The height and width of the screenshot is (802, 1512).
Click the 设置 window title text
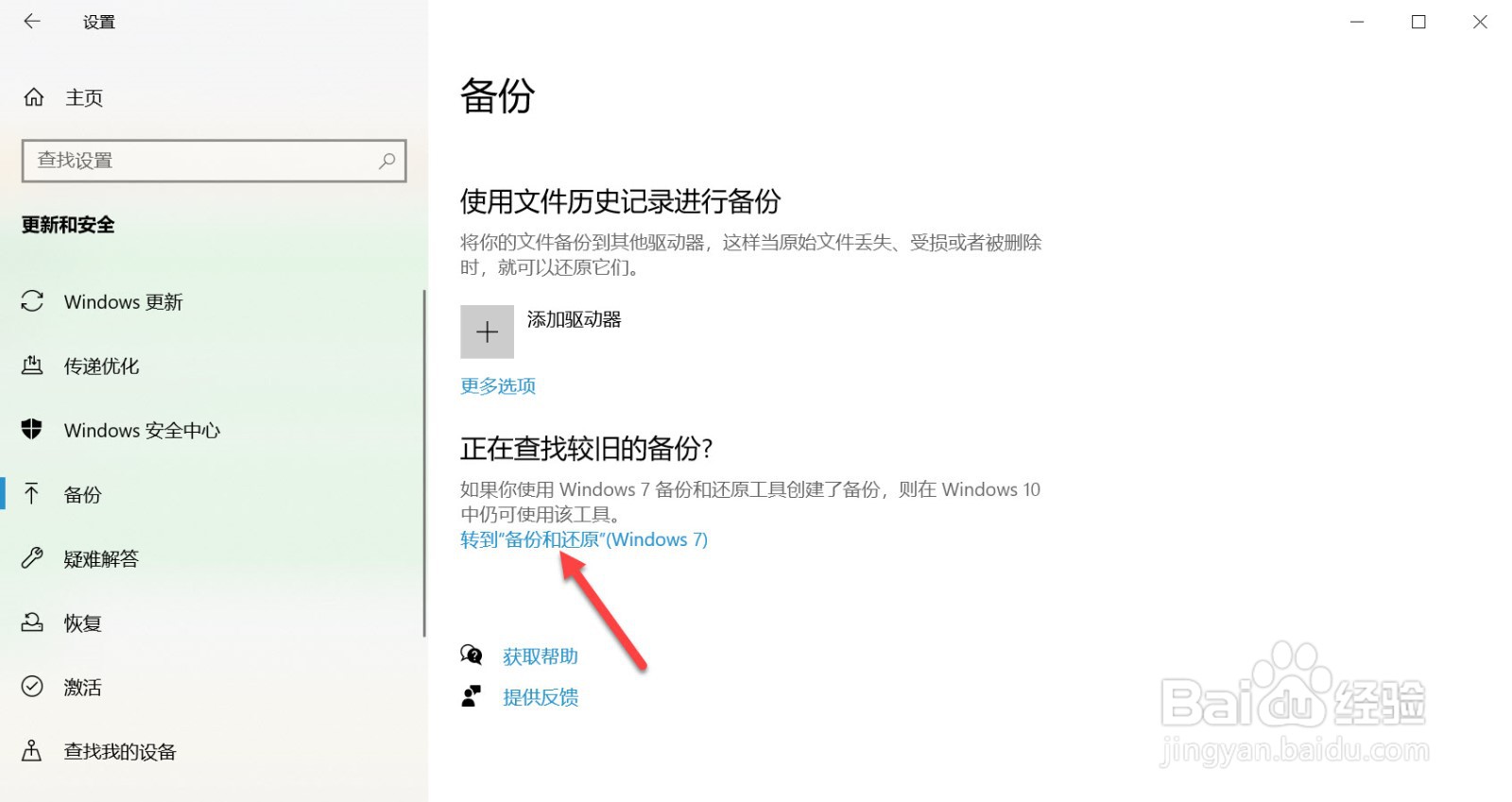[x=99, y=22]
